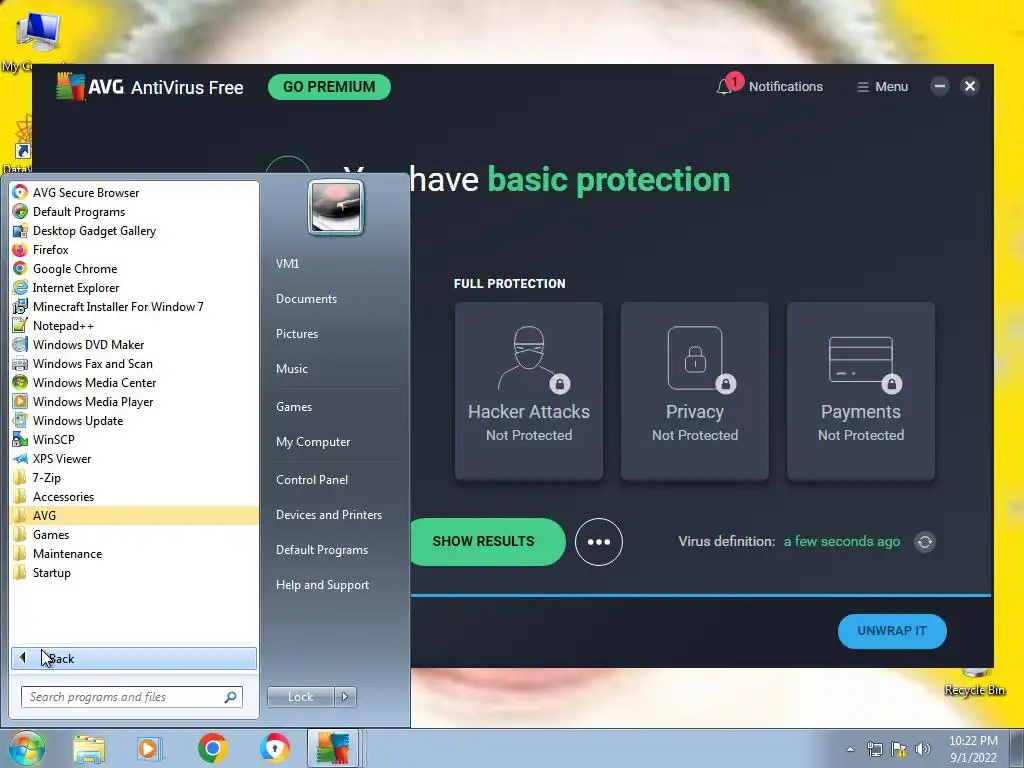Click the Lock button
The width and height of the screenshot is (1024, 768).
click(x=300, y=697)
